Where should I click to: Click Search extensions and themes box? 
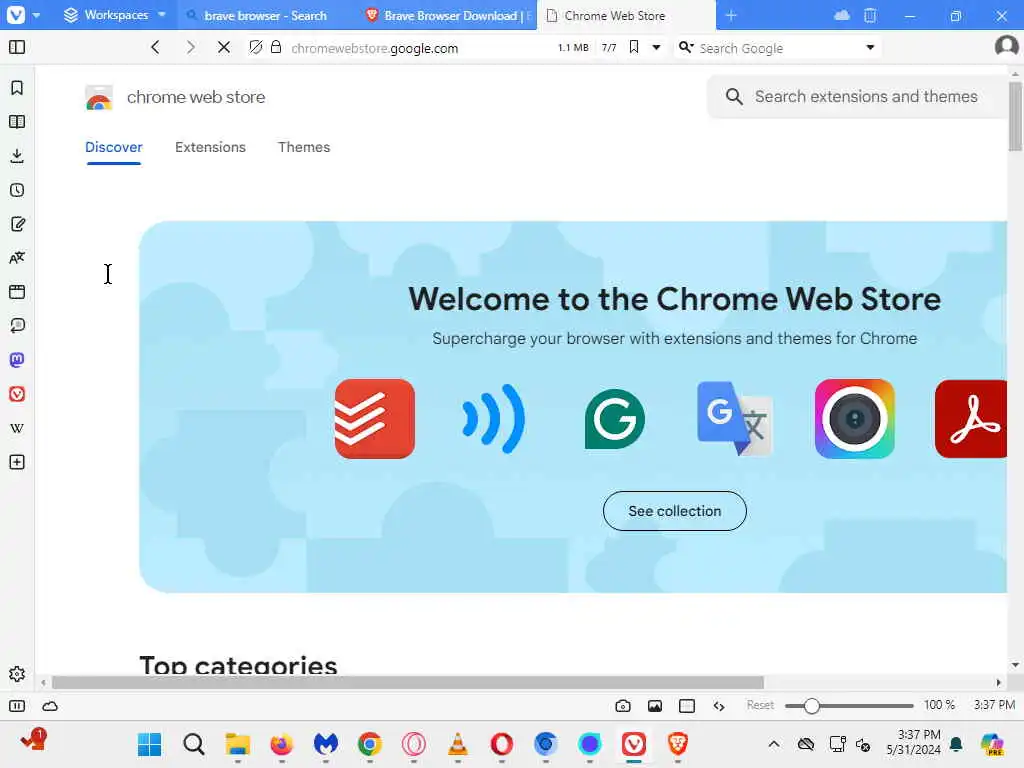[857, 97]
